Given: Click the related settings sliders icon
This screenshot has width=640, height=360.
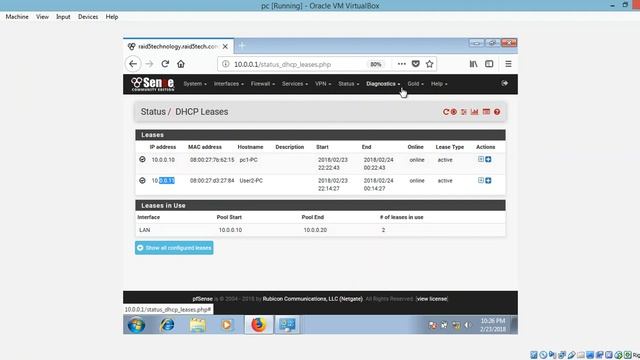Looking at the screenshot, I should point(464,112).
